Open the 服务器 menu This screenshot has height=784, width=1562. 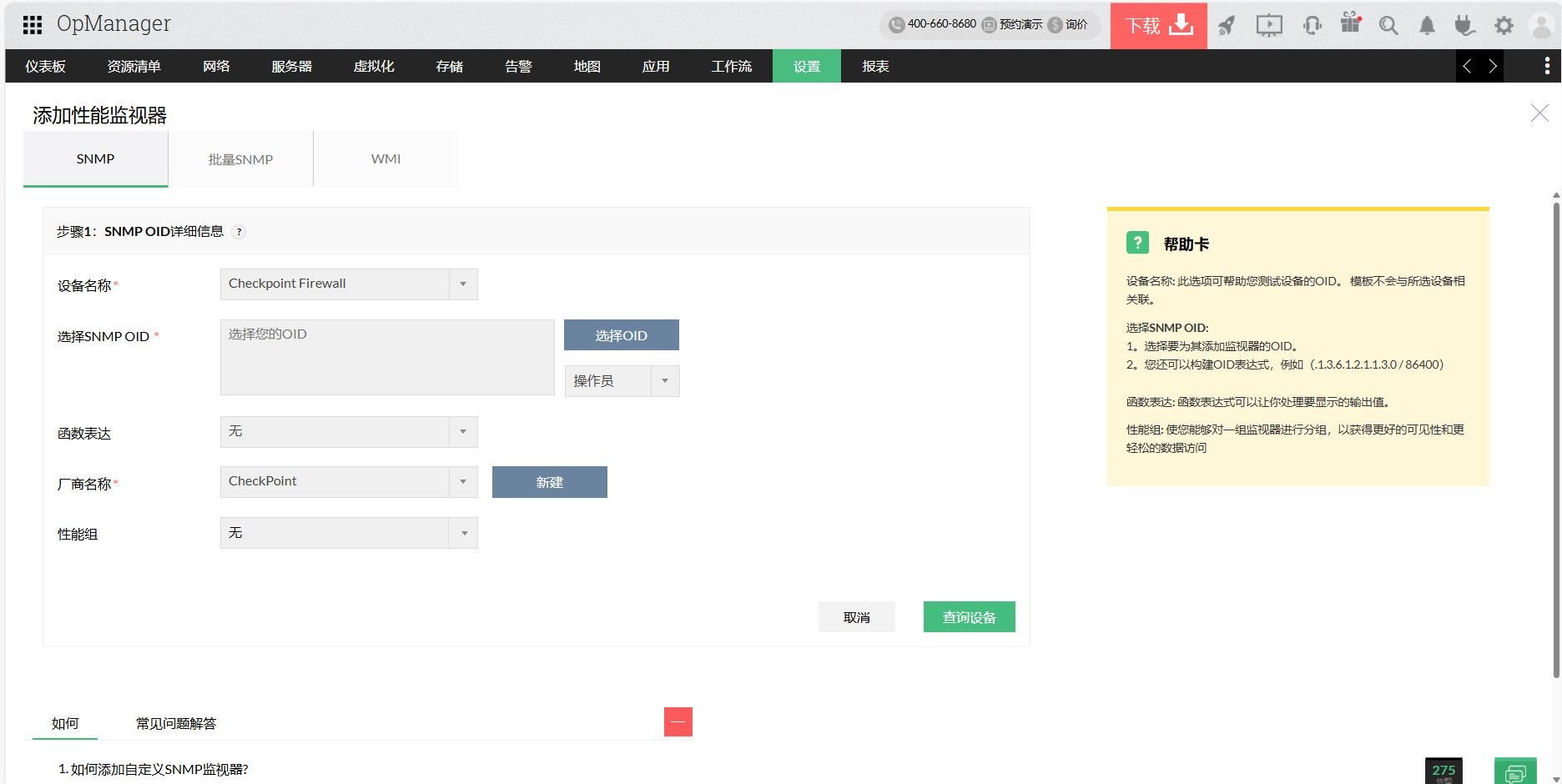(x=291, y=66)
